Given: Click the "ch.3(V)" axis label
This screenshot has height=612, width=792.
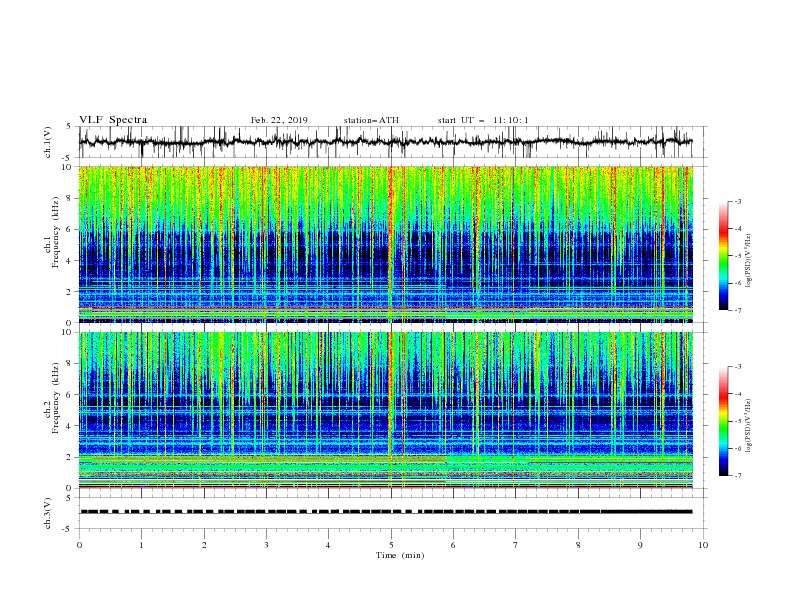Looking at the screenshot, I should click(x=48, y=513).
